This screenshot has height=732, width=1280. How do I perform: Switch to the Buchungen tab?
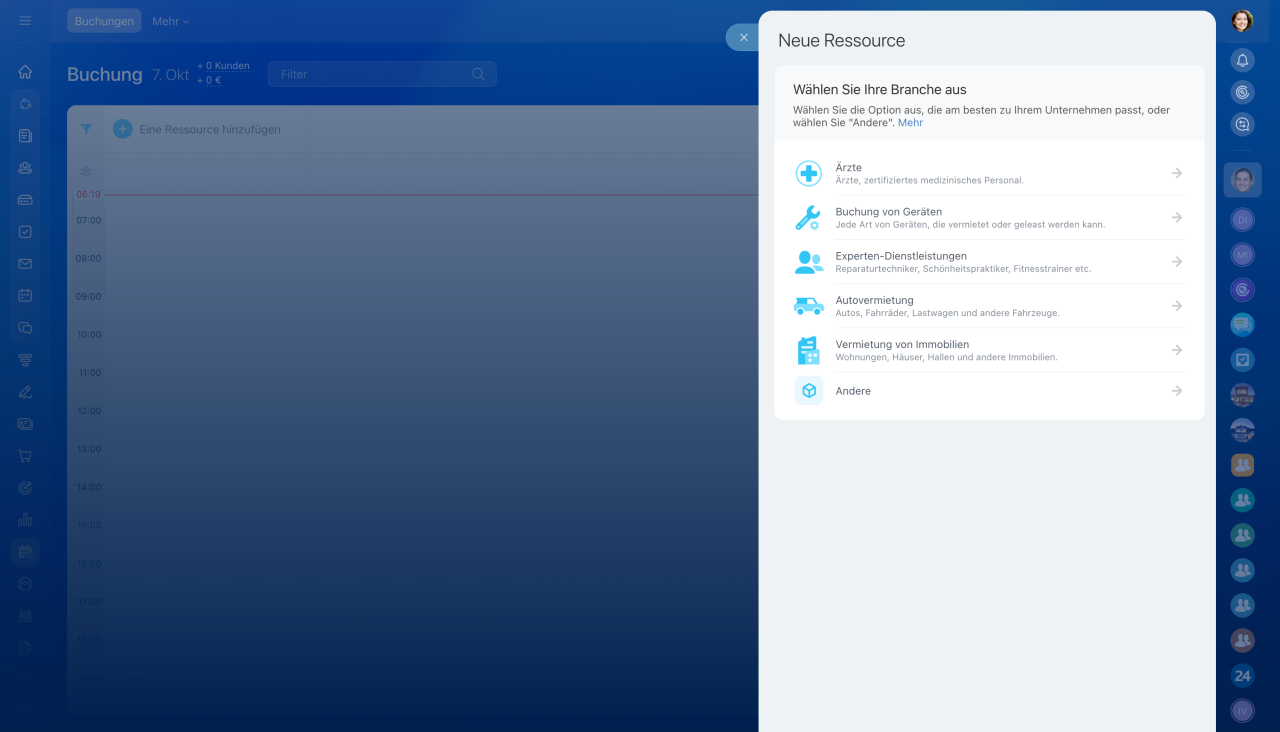(x=104, y=21)
